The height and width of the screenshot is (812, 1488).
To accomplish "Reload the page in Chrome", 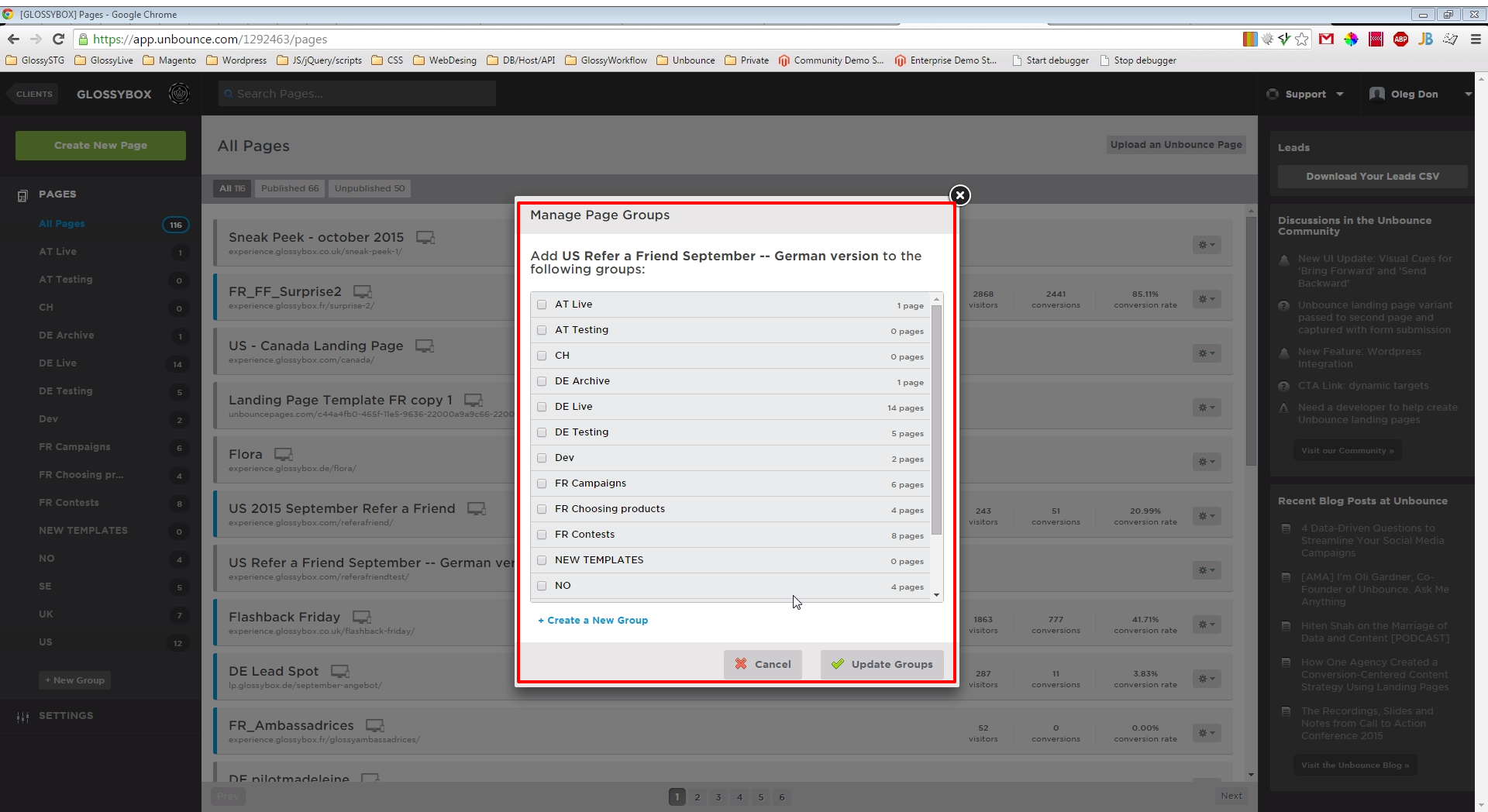I will click(58, 39).
